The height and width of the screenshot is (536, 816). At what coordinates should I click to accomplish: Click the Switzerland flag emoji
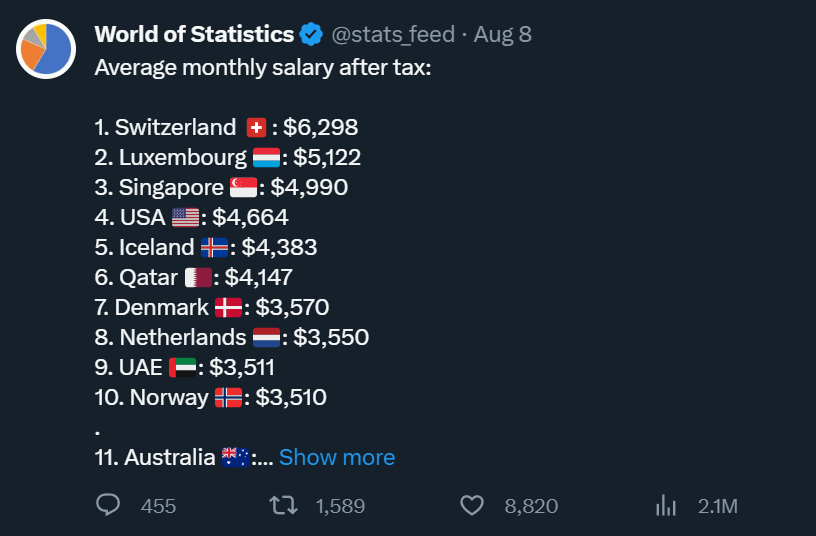[256, 127]
